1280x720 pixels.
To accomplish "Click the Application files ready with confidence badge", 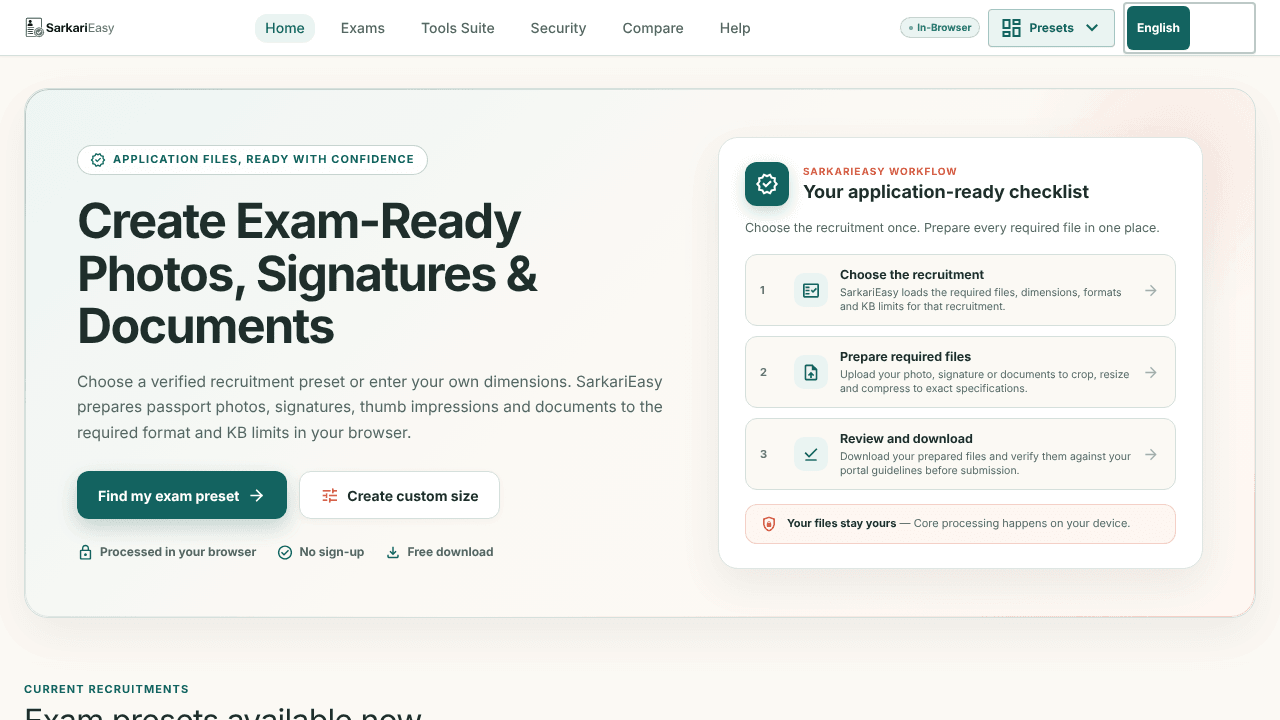I will (252, 160).
